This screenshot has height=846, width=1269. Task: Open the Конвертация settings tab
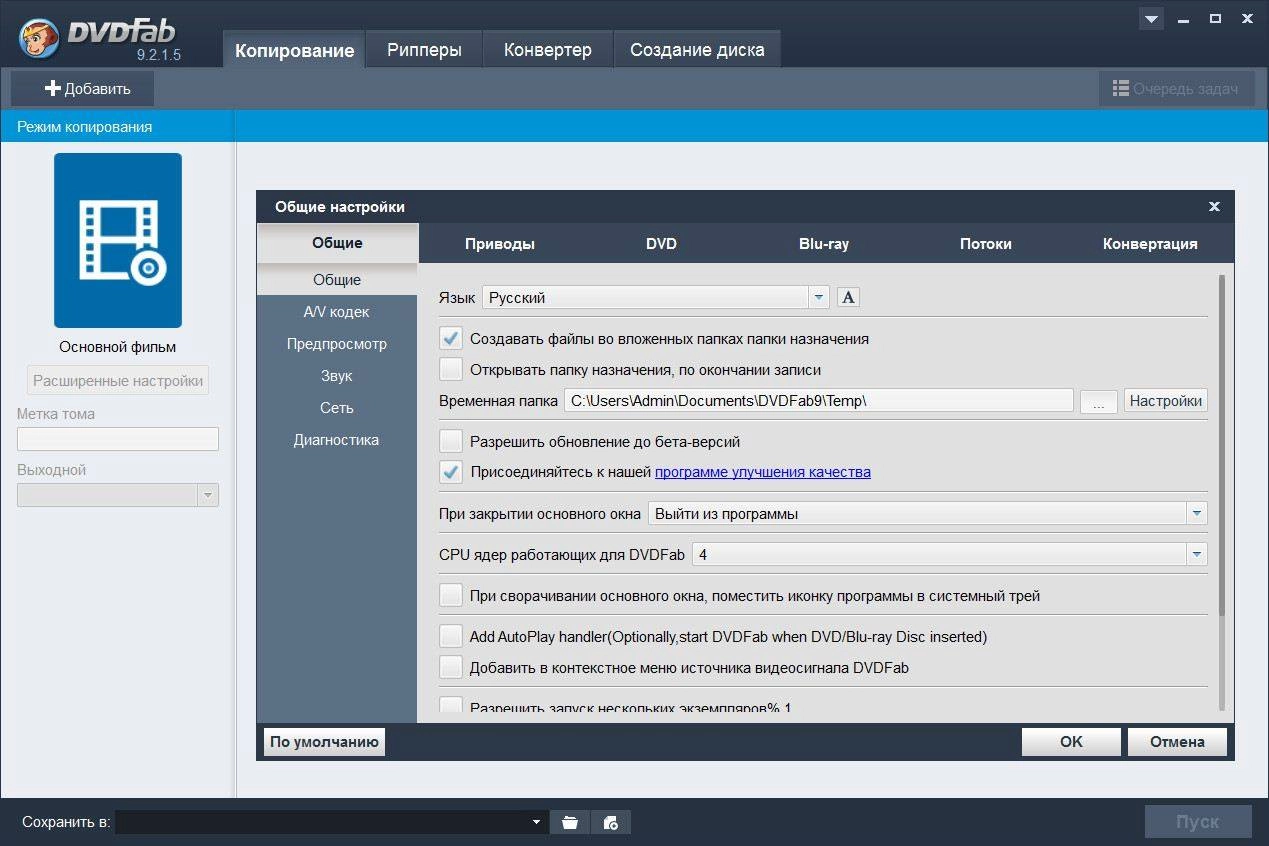1150,244
